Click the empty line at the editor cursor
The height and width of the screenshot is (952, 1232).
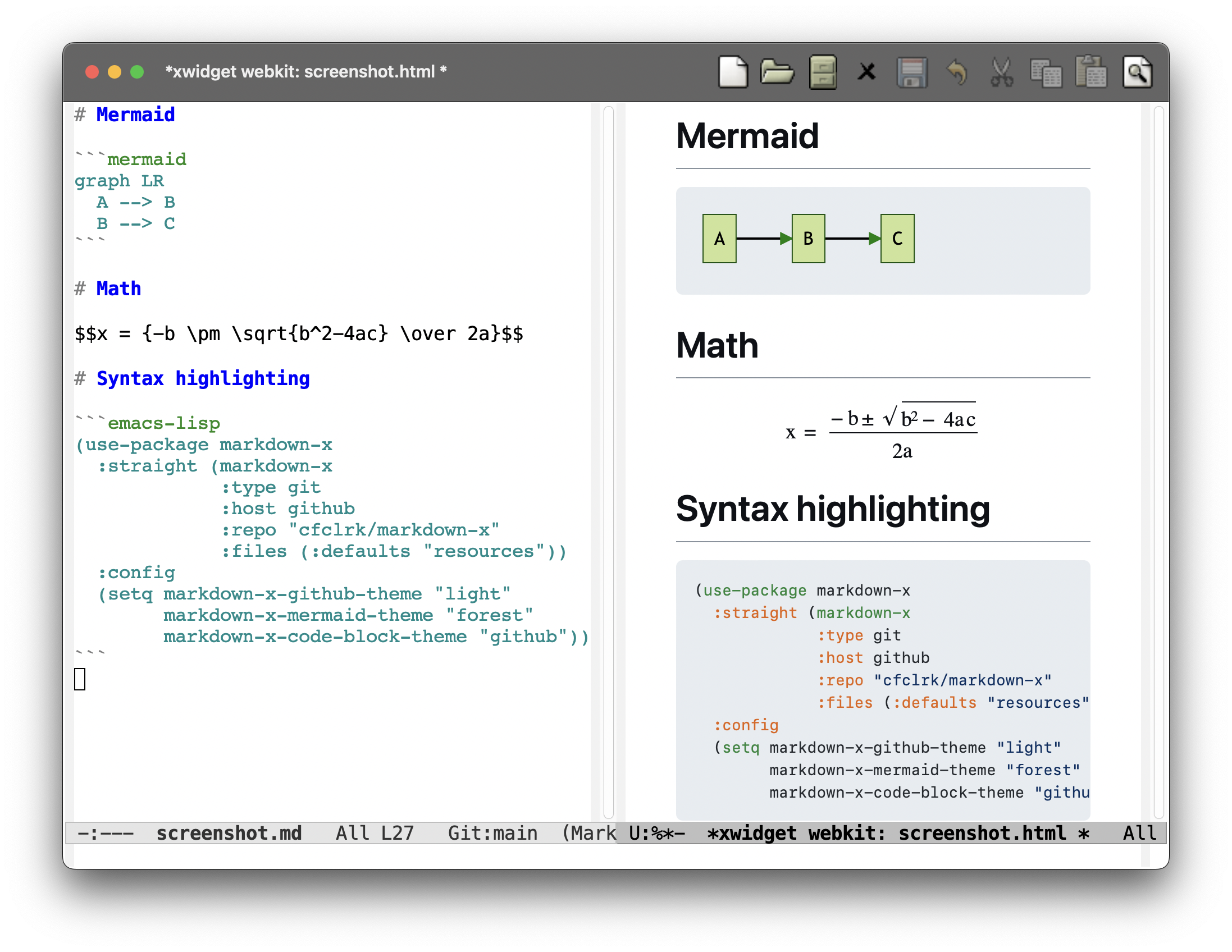[80, 679]
